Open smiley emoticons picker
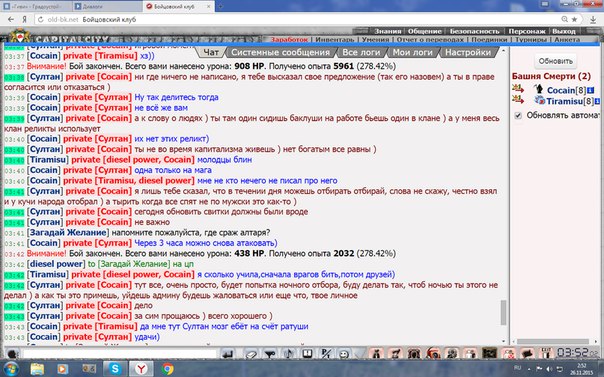The image size is (604, 377). 344,354
